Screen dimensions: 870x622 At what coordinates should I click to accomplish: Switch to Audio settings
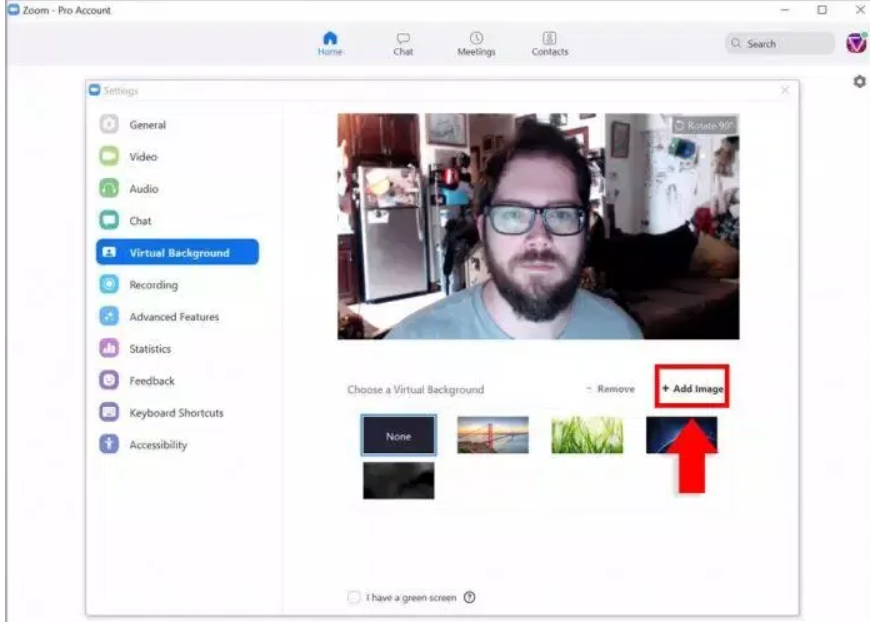click(143, 189)
